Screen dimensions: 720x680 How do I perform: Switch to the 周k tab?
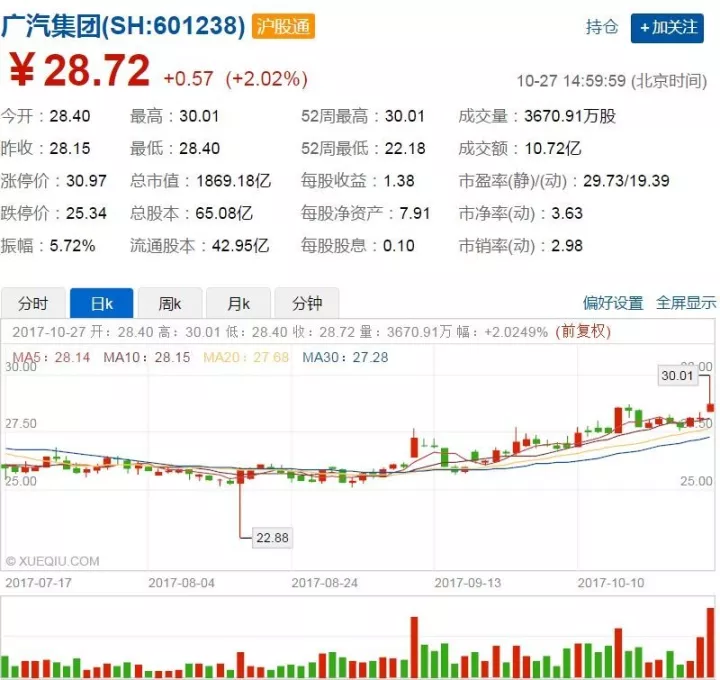[x=170, y=303]
